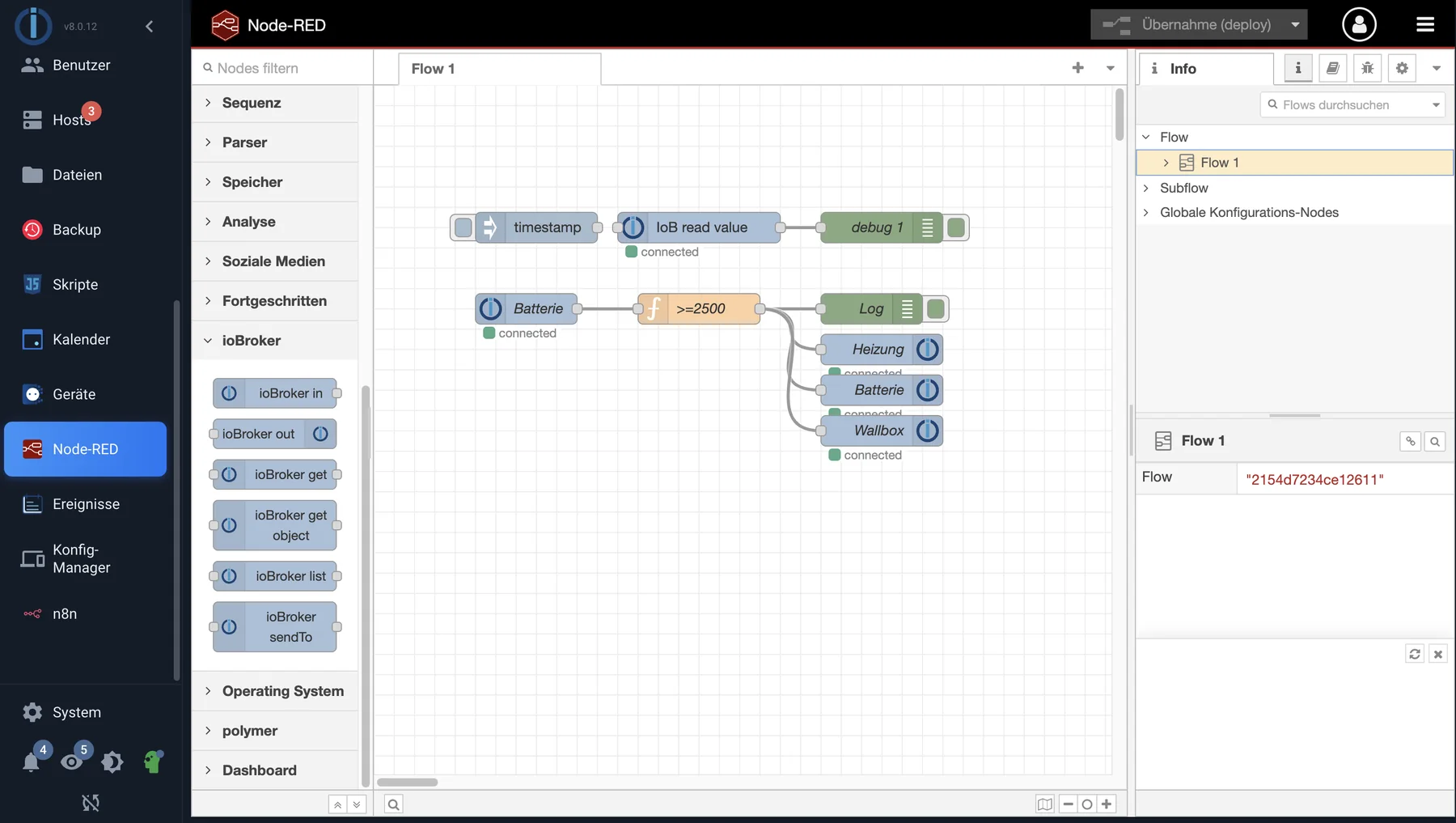Open Hosts in the sidebar
1456x823 pixels.
pos(85,120)
